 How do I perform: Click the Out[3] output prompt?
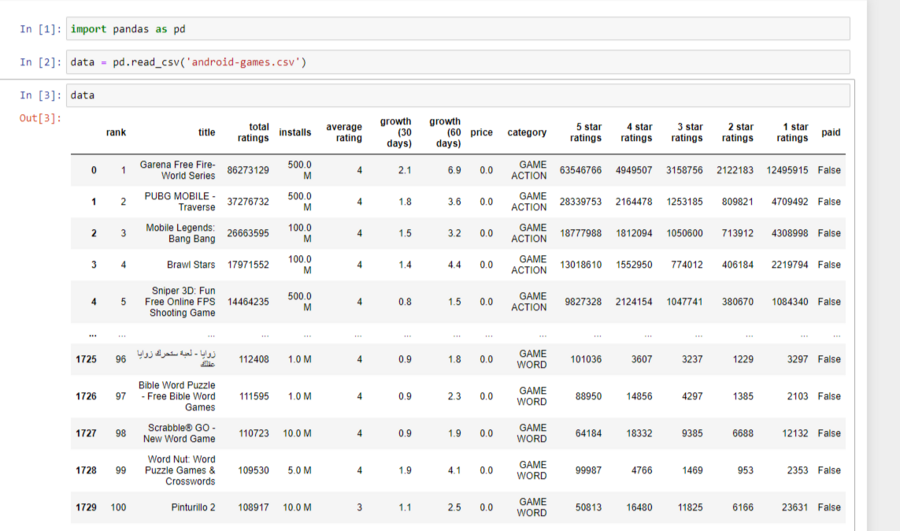click(x=40, y=118)
